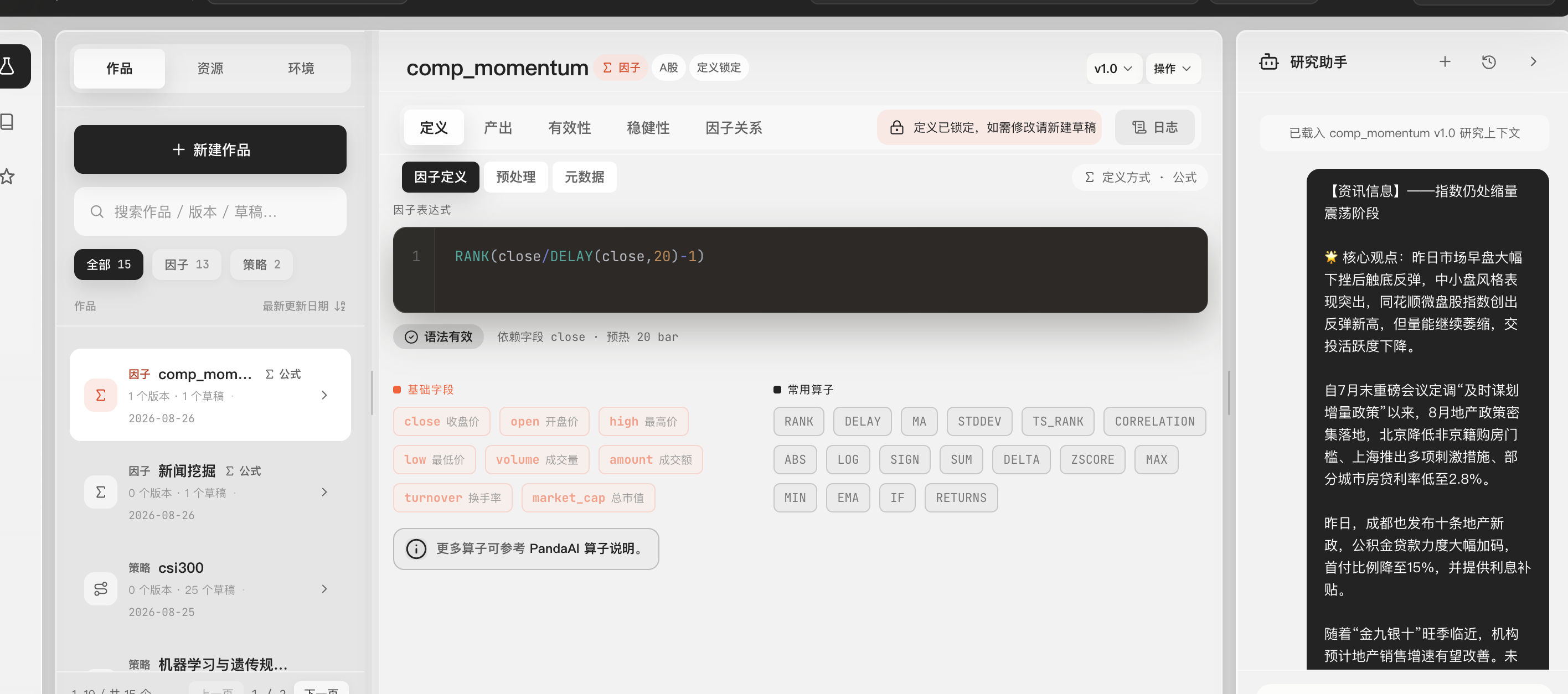This screenshot has width=1568, height=694.
Task: Toggle sort by 最新更新日期
Action: [304, 306]
